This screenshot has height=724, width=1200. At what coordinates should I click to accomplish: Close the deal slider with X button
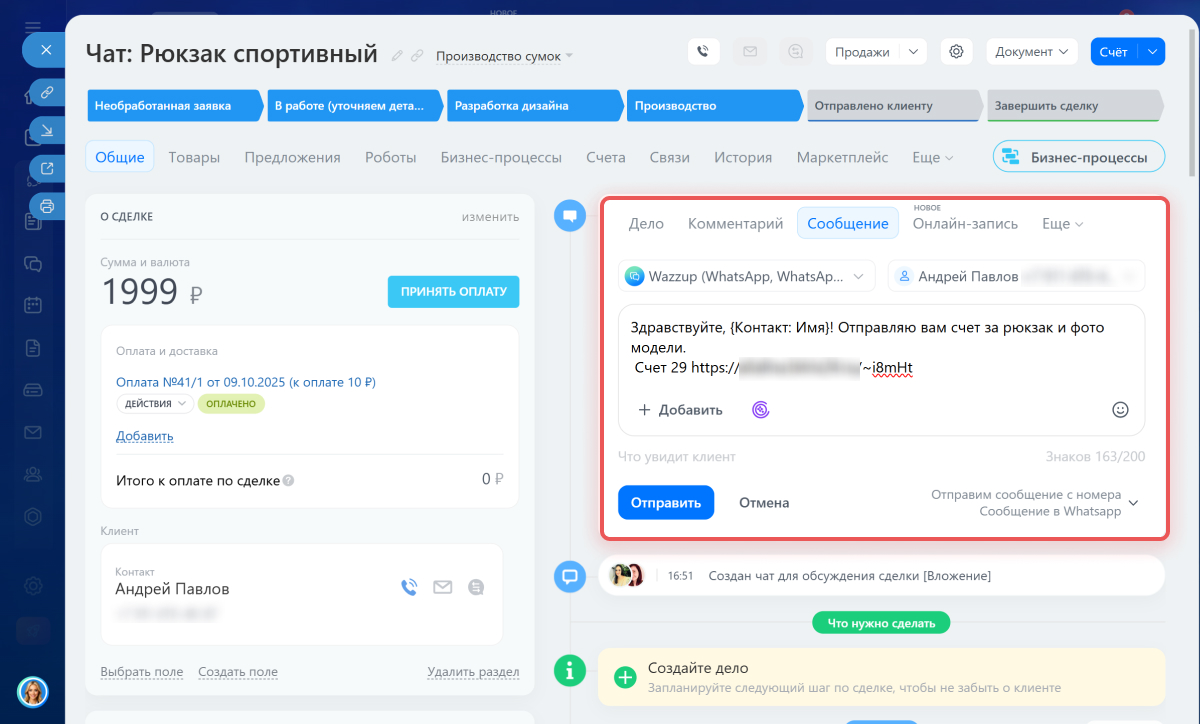coord(45,49)
